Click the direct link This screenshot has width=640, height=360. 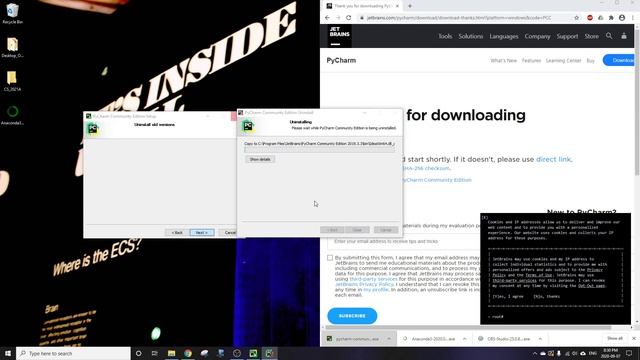tap(553, 159)
